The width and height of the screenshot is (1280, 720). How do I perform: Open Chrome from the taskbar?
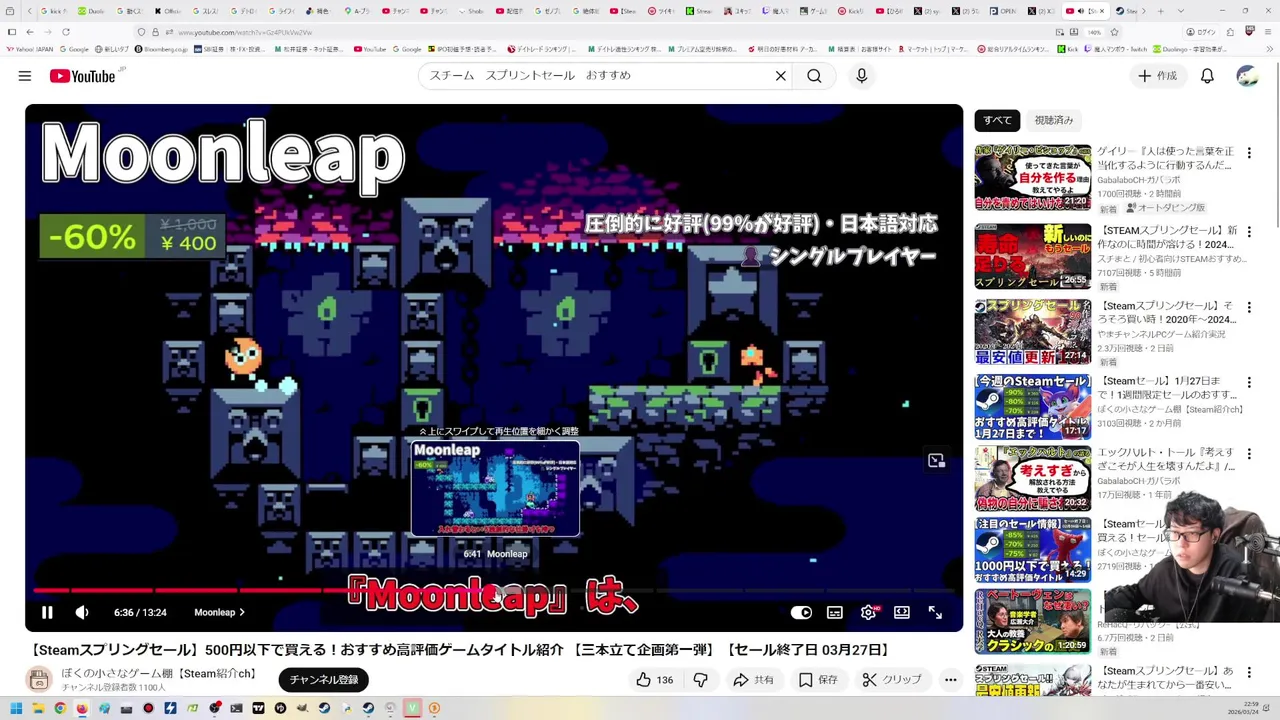point(60,709)
